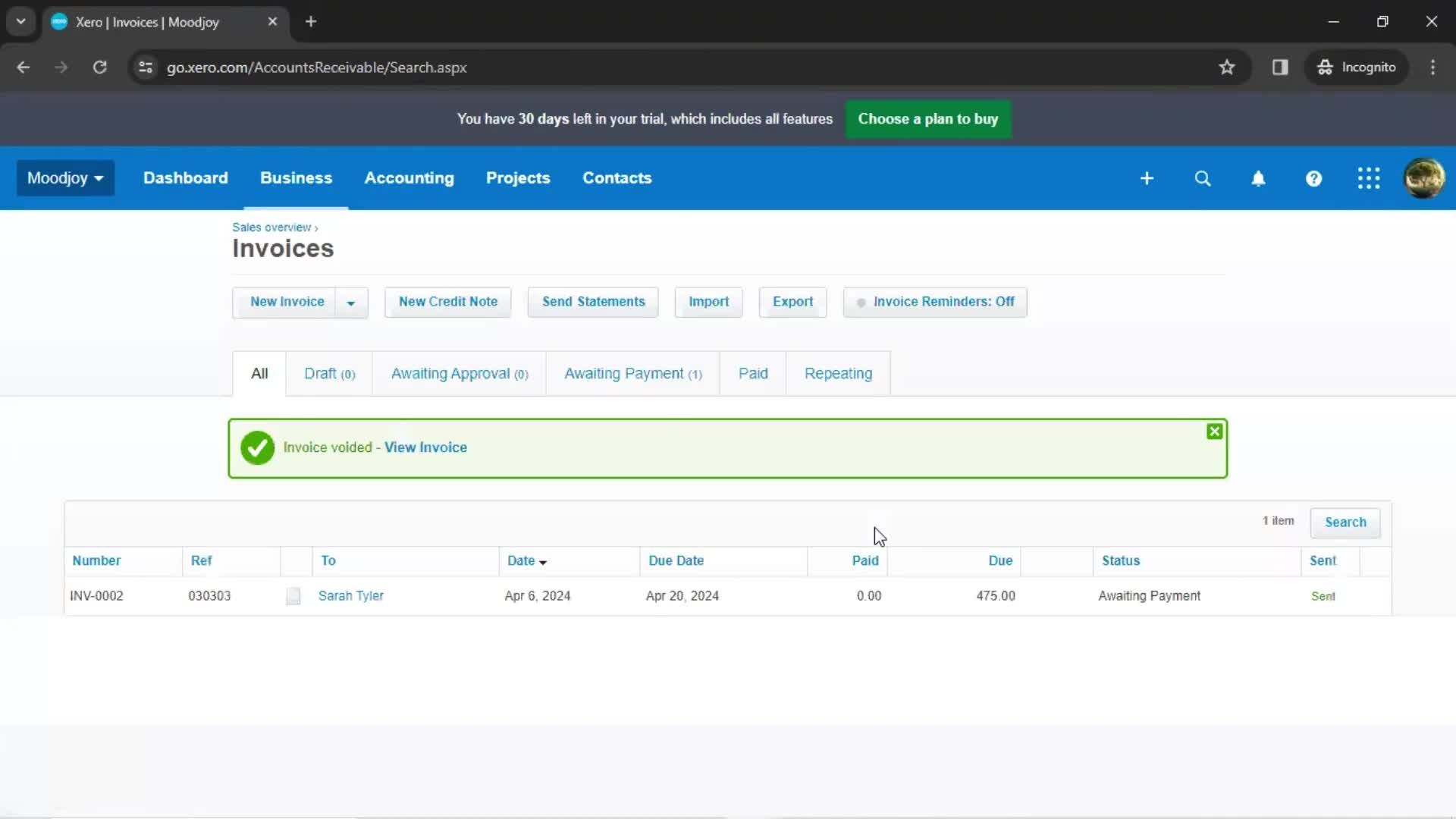
Task: Close the Invoice voided notification
Action: (1214, 431)
